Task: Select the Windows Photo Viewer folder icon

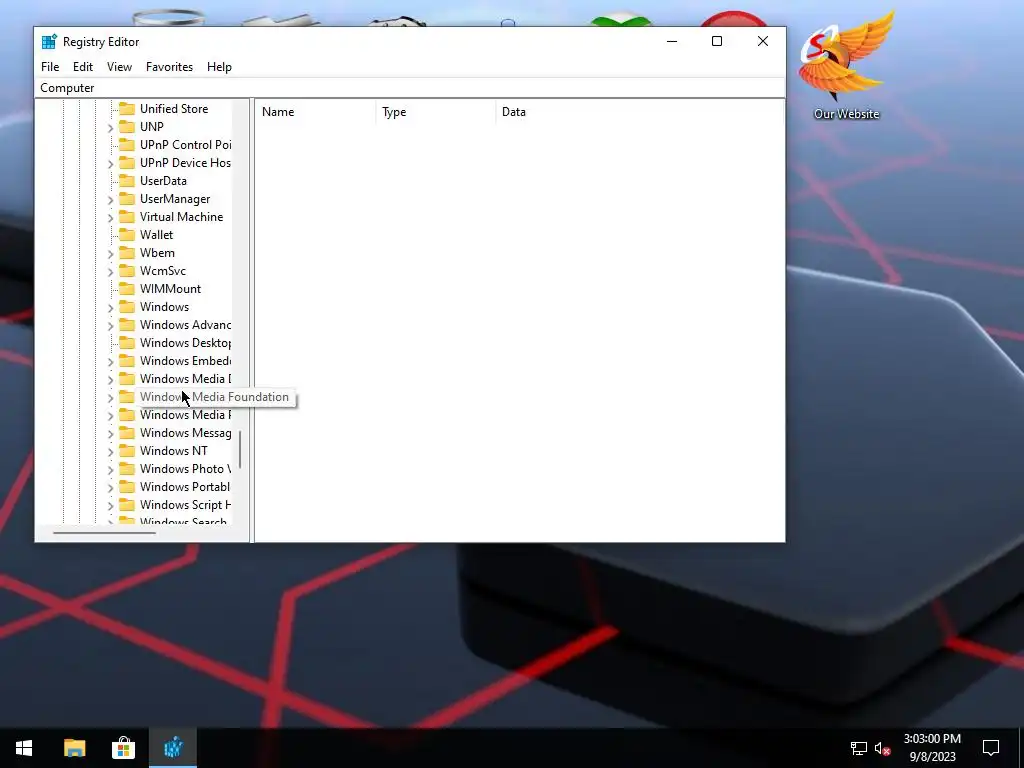Action: click(x=127, y=469)
